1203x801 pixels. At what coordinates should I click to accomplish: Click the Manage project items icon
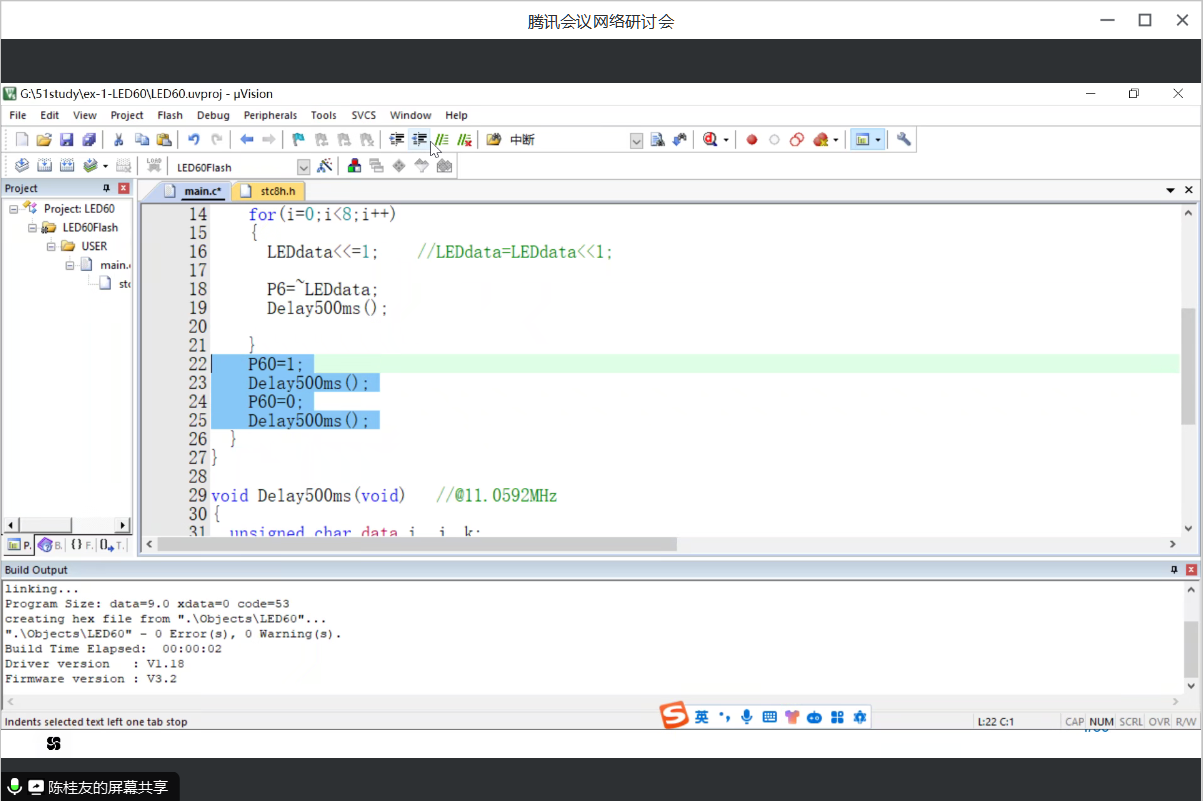coord(354,166)
